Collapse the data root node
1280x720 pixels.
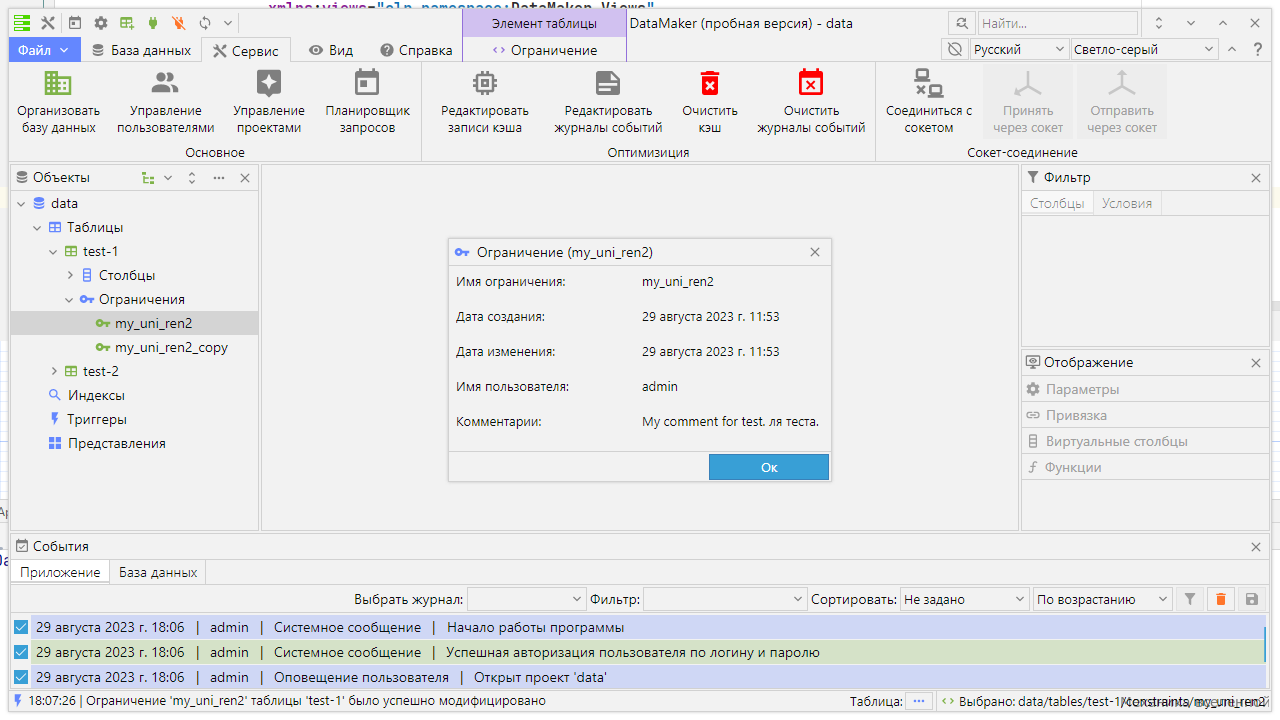tap(21, 203)
